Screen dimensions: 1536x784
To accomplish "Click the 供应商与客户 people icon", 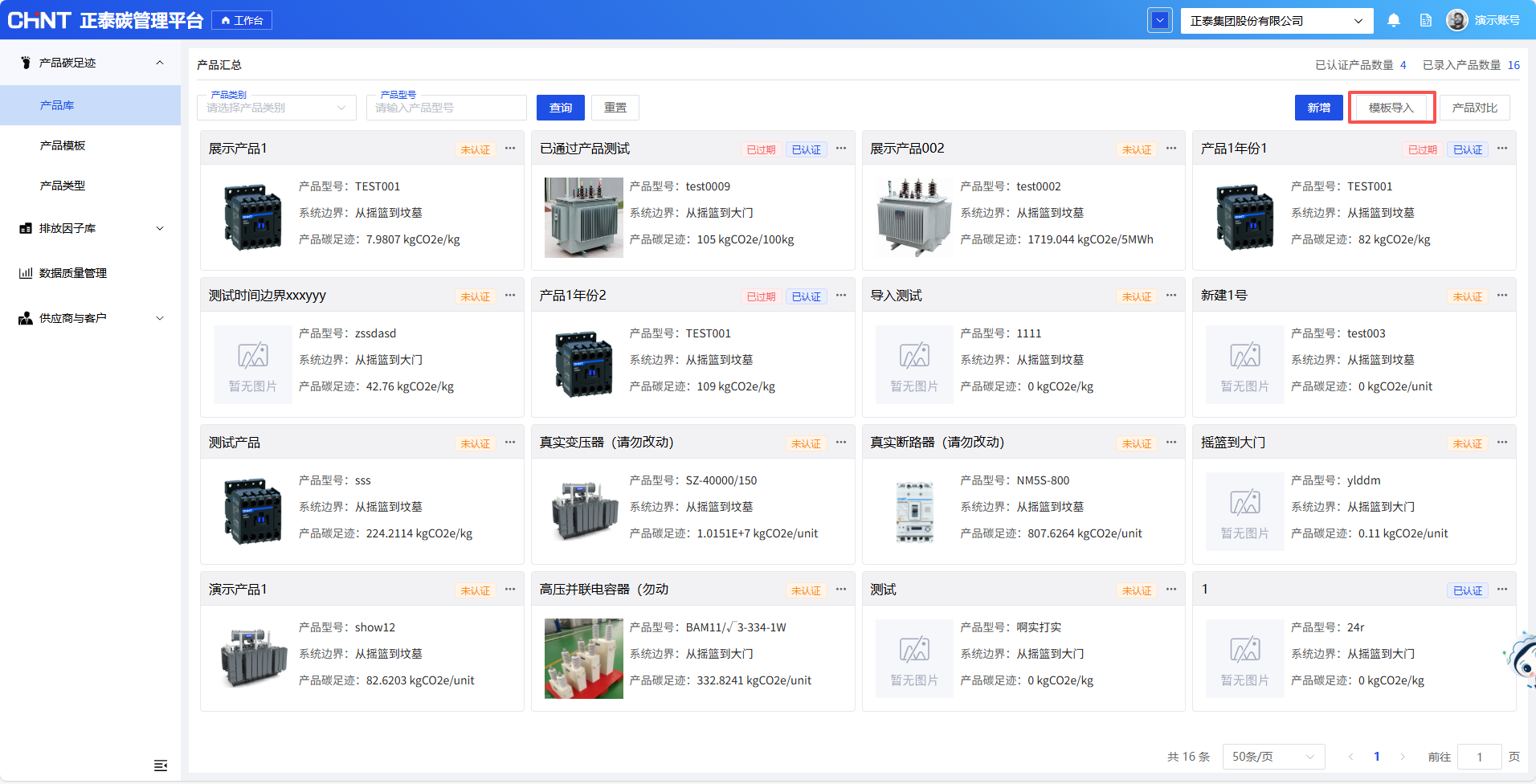I will click(x=26, y=318).
